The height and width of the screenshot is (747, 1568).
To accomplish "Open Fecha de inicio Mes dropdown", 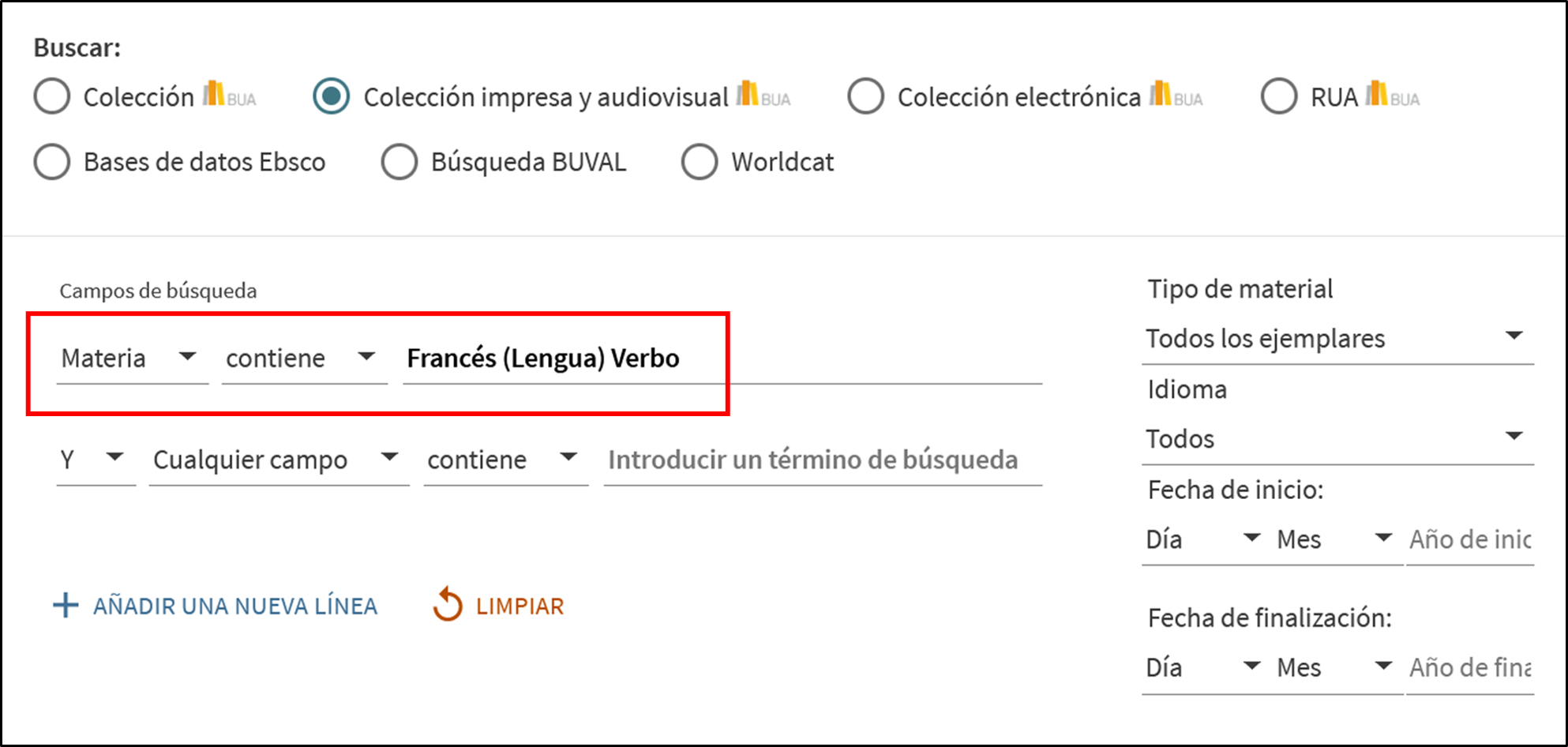I will (x=1334, y=539).
